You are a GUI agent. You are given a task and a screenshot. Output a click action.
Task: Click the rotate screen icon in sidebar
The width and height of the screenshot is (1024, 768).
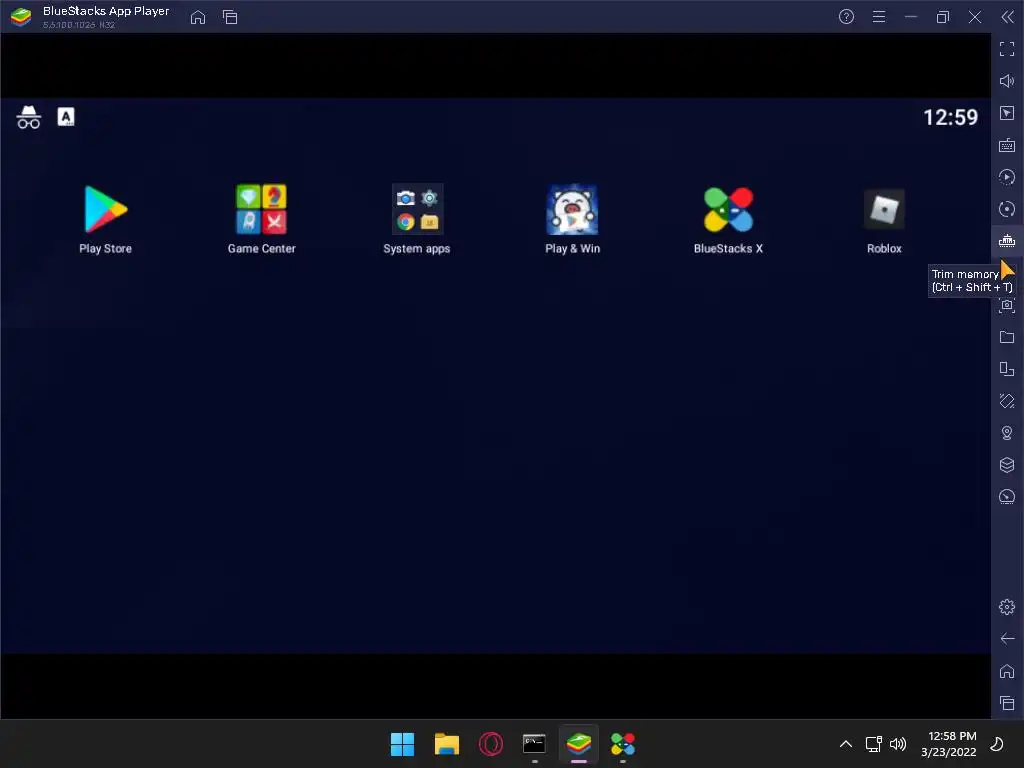[1007, 369]
